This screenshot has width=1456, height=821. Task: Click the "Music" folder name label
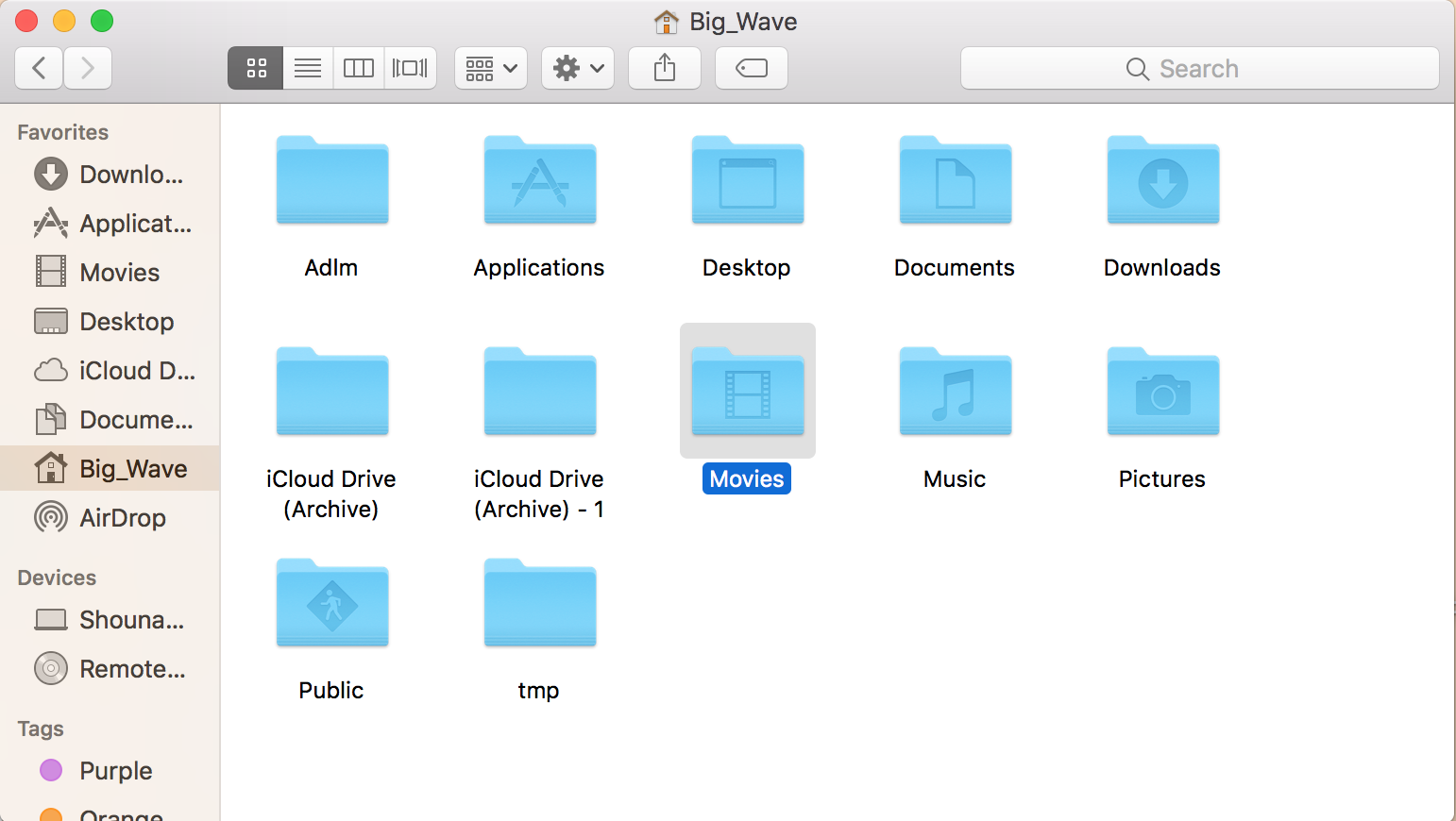(x=955, y=478)
